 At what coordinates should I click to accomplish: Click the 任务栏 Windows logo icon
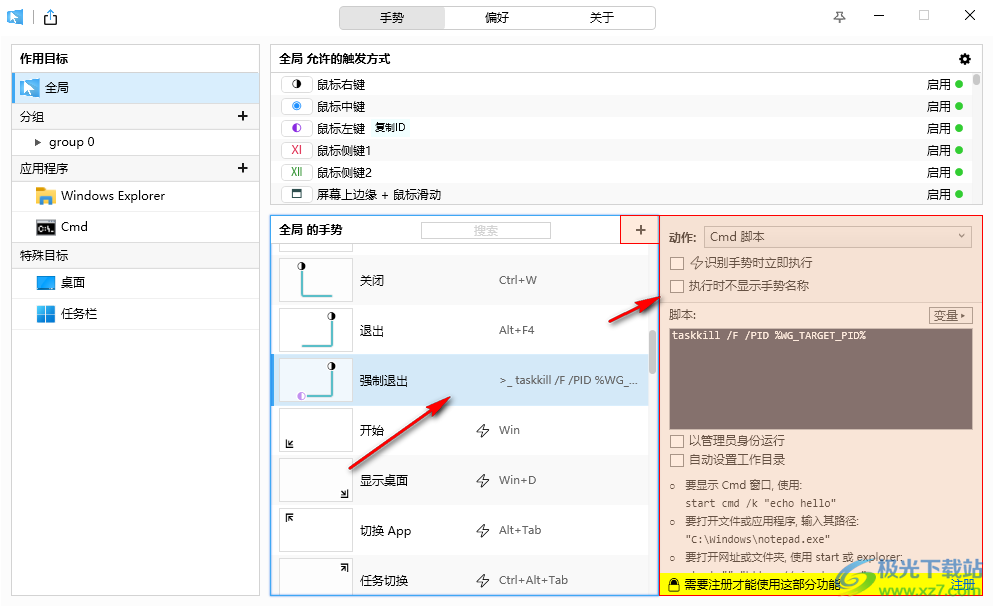click(x=46, y=314)
